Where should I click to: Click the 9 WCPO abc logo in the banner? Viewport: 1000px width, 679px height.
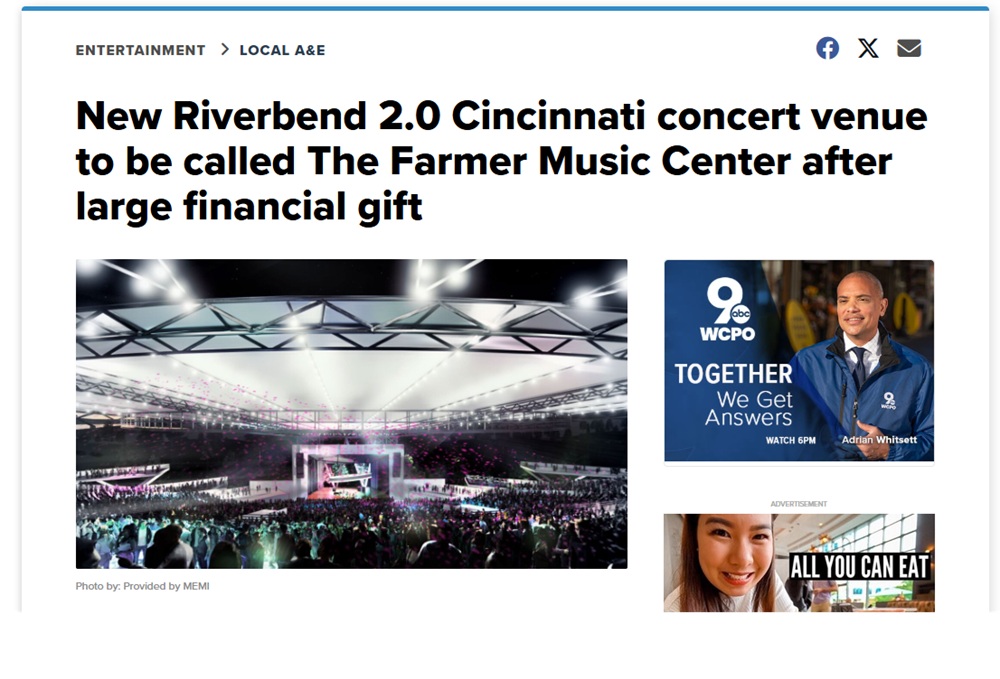click(727, 310)
